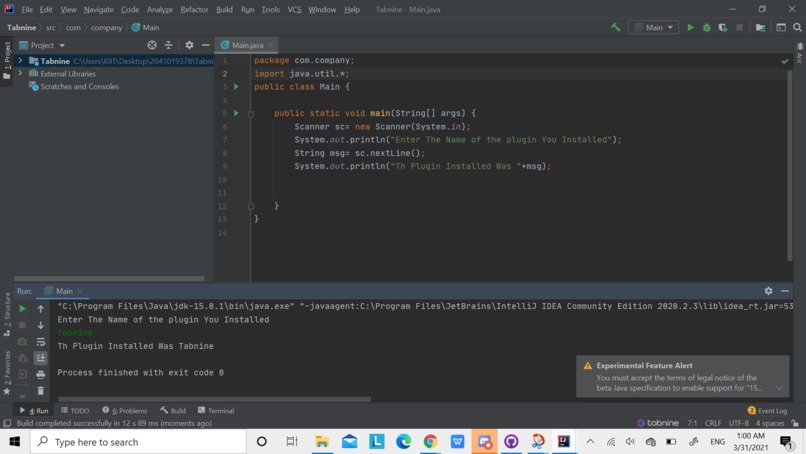This screenshot has height=454, width=806.
Task: Open the Analyze menu
Action: [159, 9]
